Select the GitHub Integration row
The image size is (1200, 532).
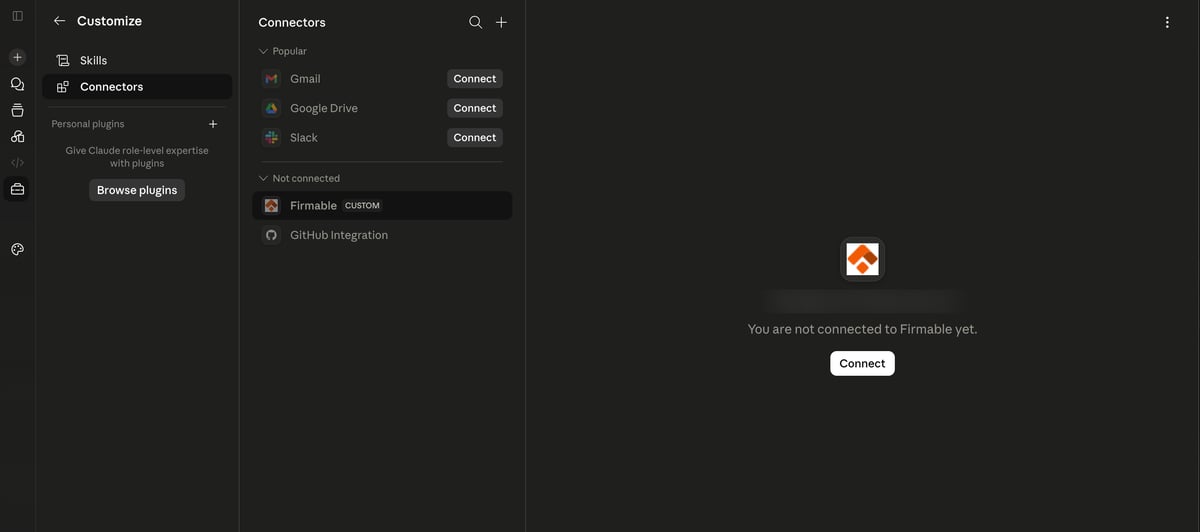click(x=382, y=235)
